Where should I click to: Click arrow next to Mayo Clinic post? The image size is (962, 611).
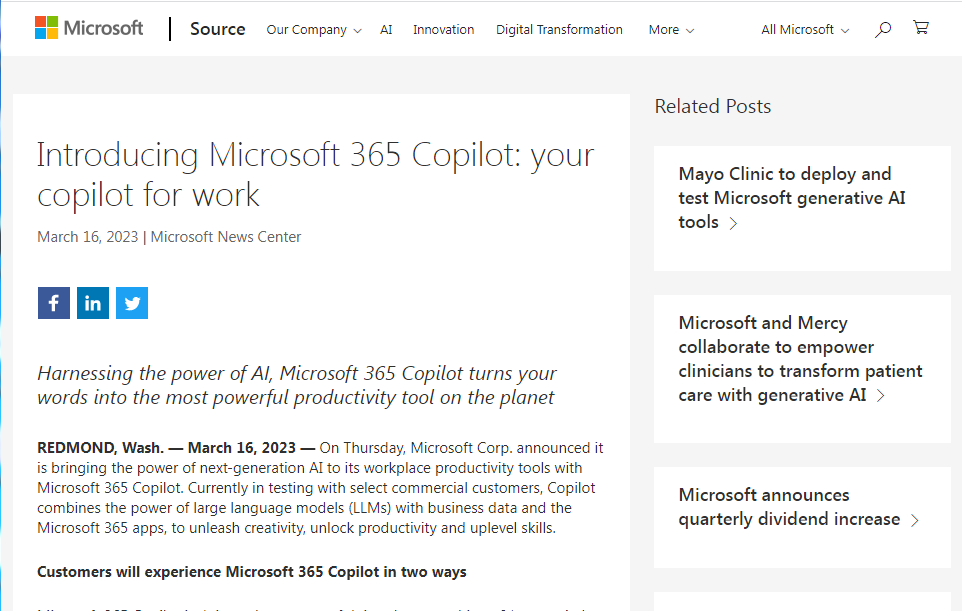(x=733, y=223)
